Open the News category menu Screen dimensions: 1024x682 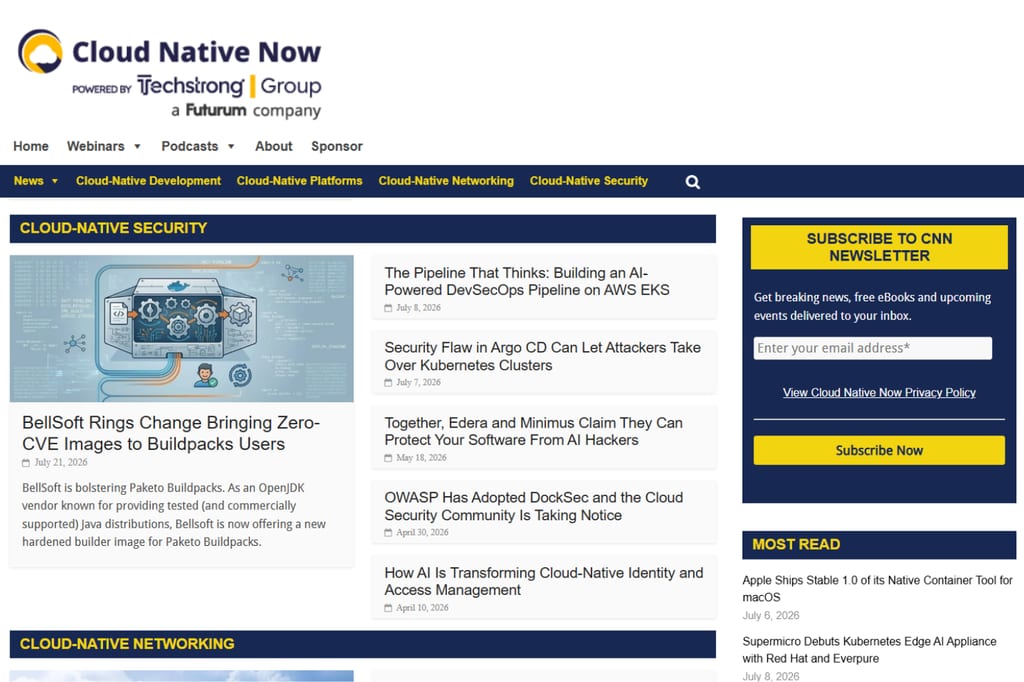click(x=29, y=181)
